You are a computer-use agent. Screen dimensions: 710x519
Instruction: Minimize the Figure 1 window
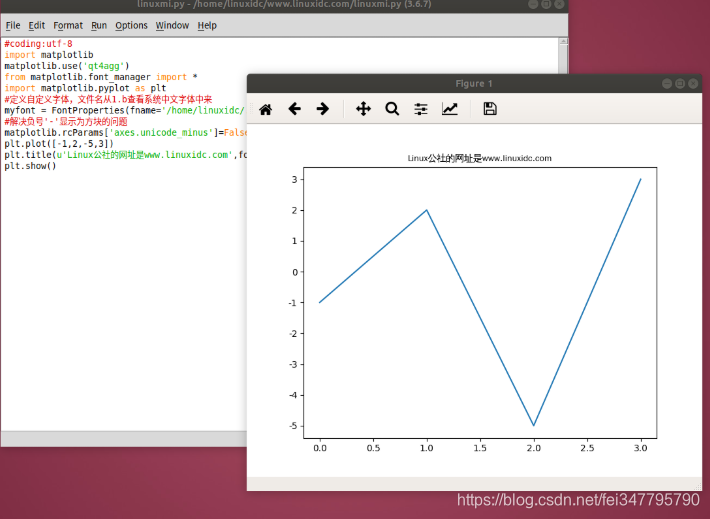click(667, 84)
